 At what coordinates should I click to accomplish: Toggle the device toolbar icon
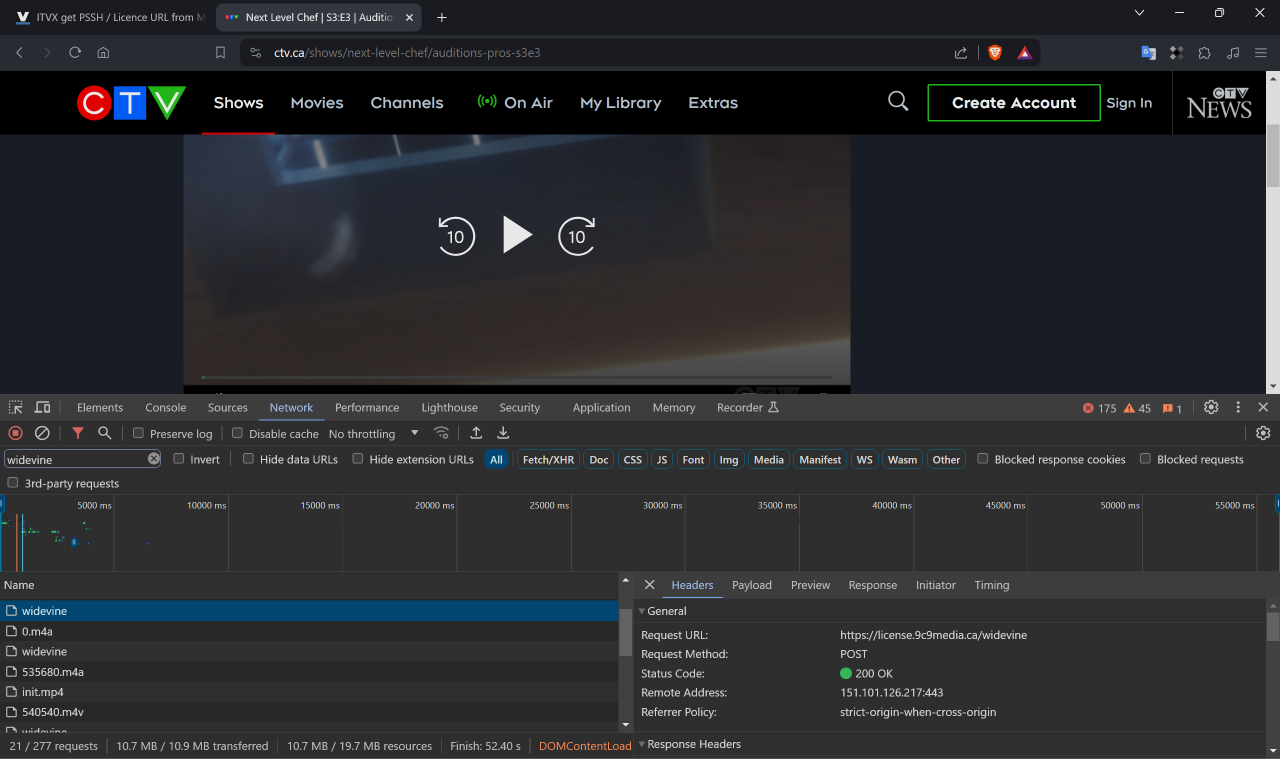tap(42, 407)
